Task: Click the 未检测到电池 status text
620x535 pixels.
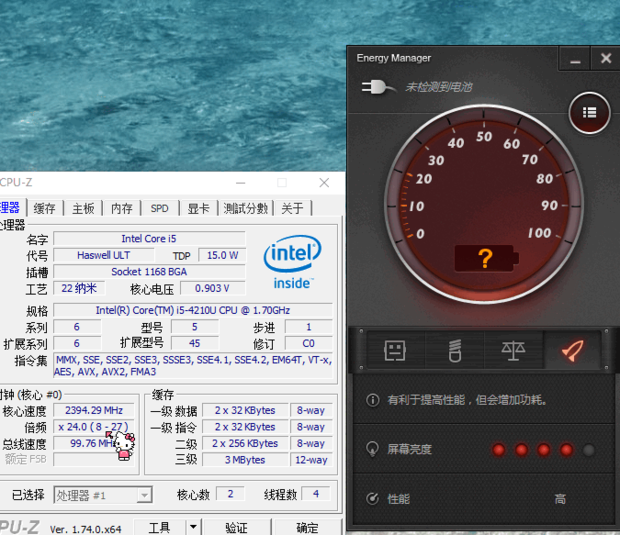Action: (439, 87)
